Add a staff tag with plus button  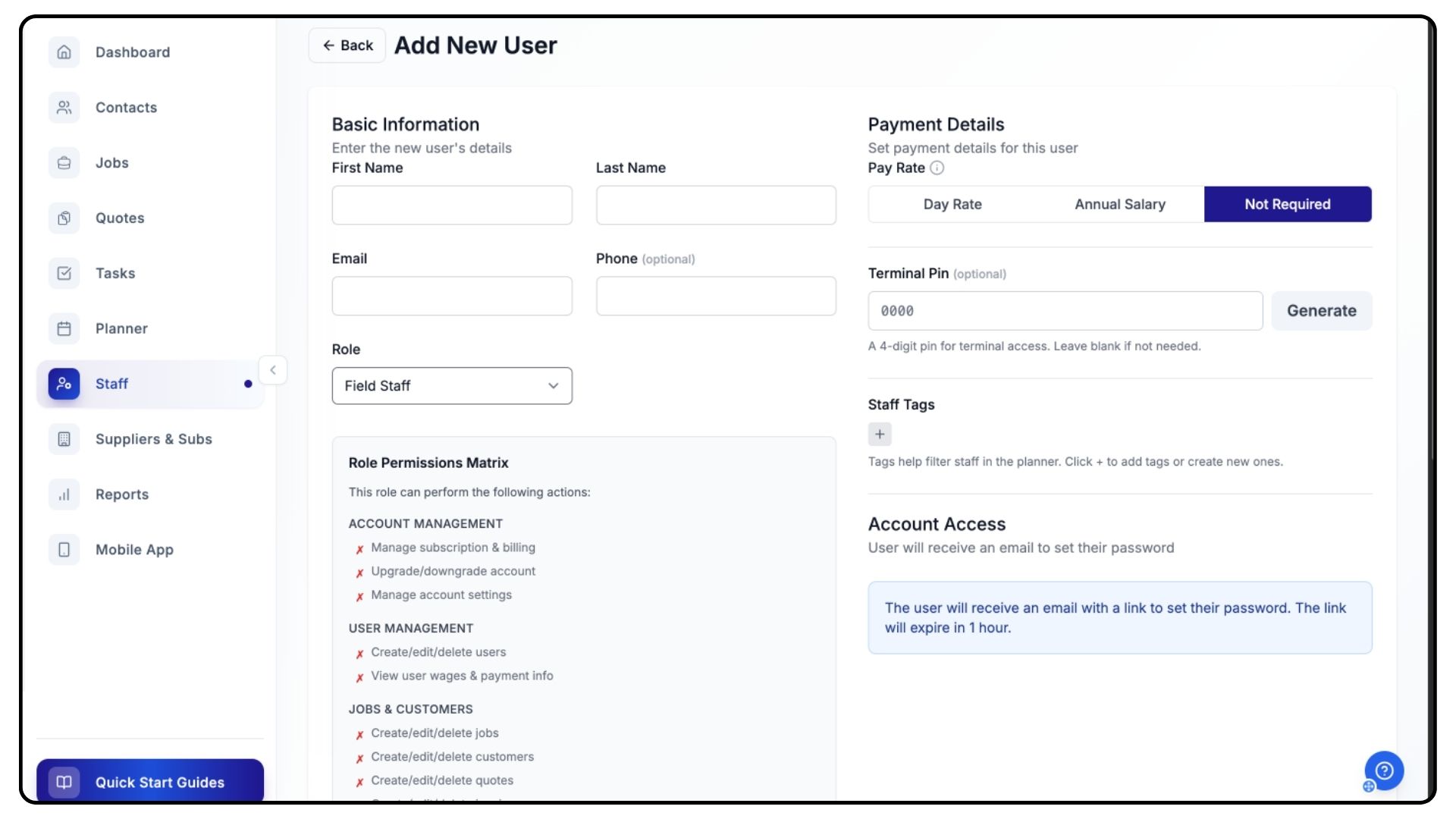(x=880, y=435)
